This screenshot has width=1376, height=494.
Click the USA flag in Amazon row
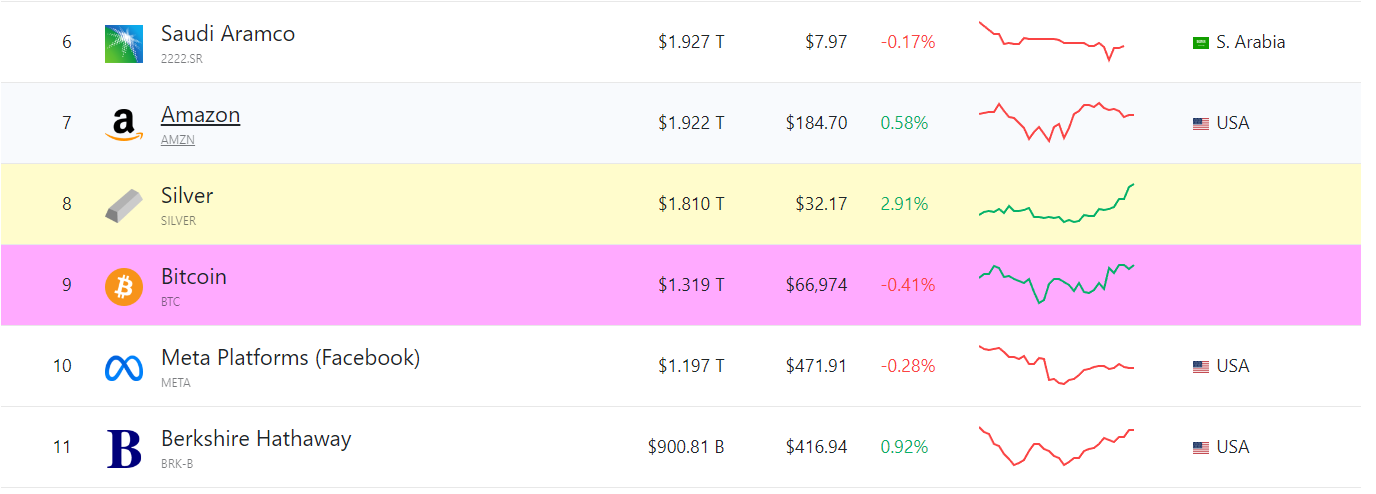pos(1201,124)
